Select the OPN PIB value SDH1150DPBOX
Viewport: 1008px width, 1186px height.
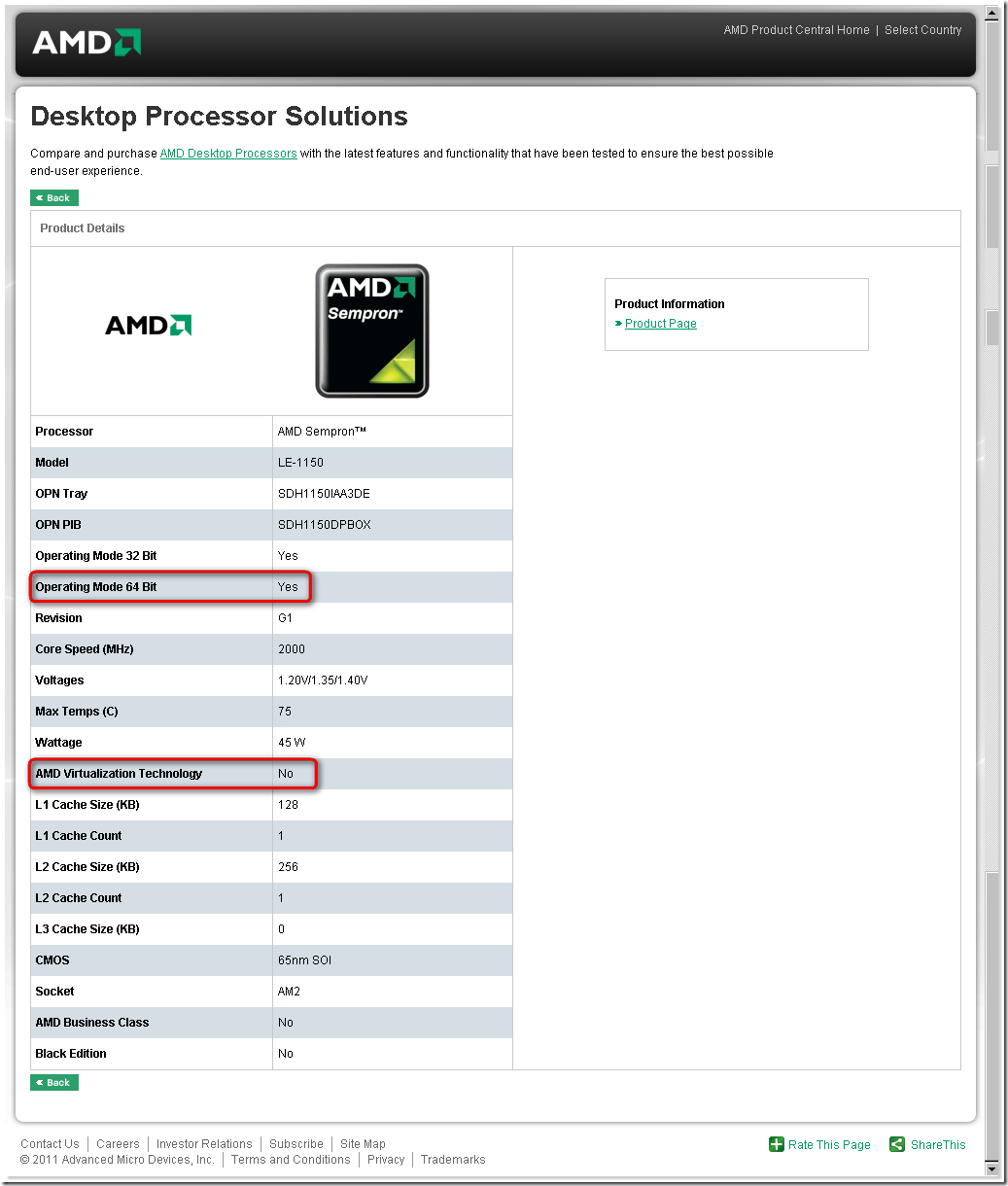[325, 525]
